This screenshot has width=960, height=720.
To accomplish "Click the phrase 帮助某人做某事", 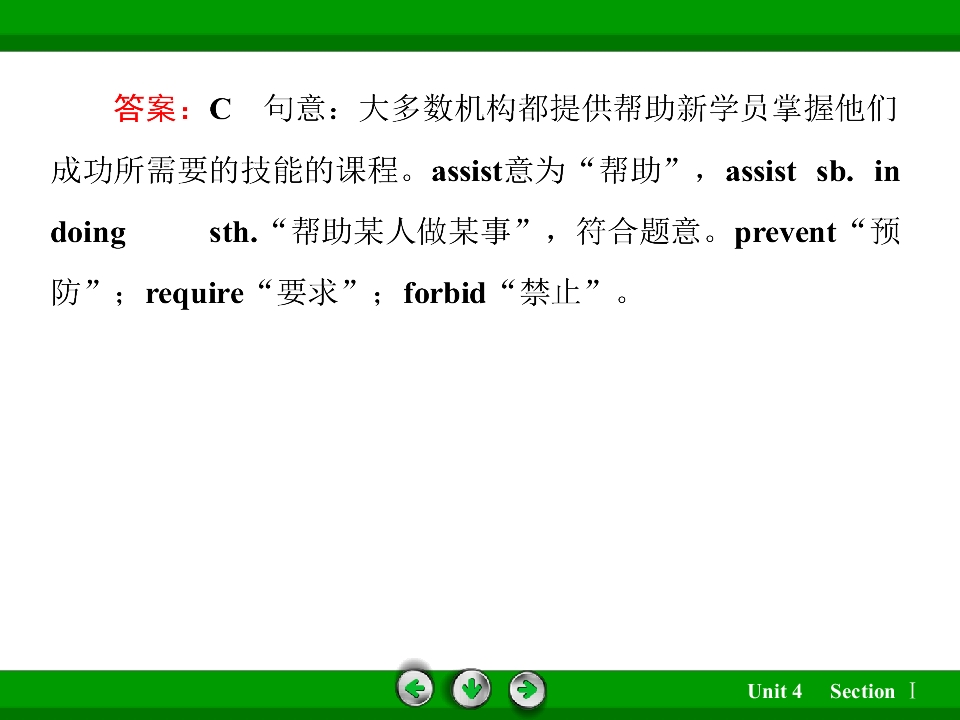I will coord(402,231).
